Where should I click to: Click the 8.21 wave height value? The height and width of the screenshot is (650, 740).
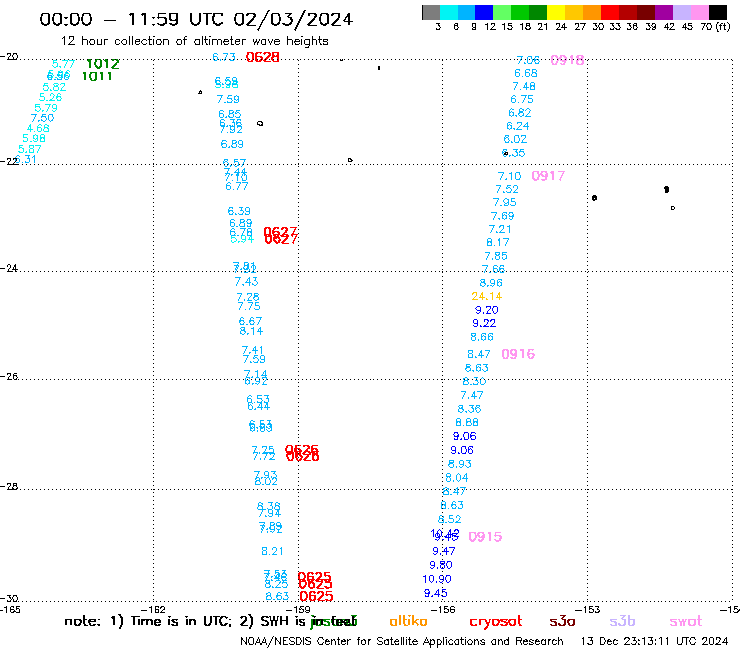(x=272, y=551)
